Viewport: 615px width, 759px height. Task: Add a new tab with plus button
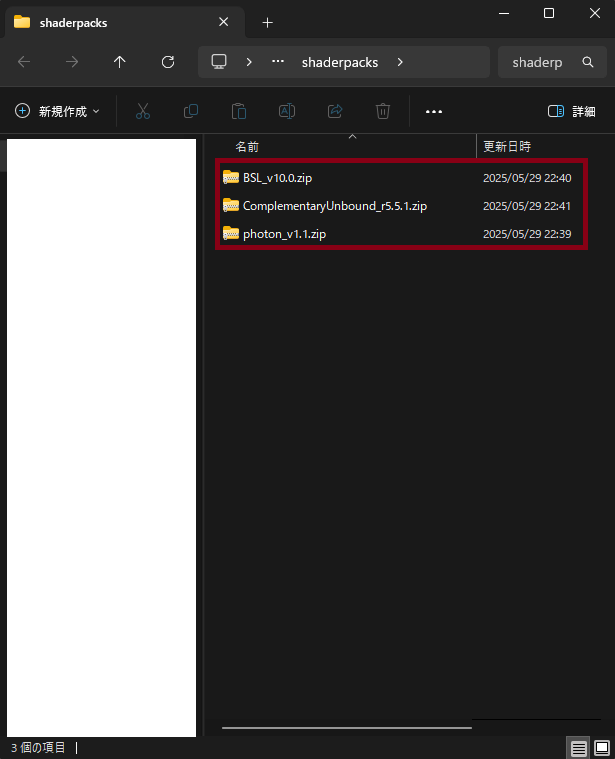pyautogui.click(x=267, y=22)
